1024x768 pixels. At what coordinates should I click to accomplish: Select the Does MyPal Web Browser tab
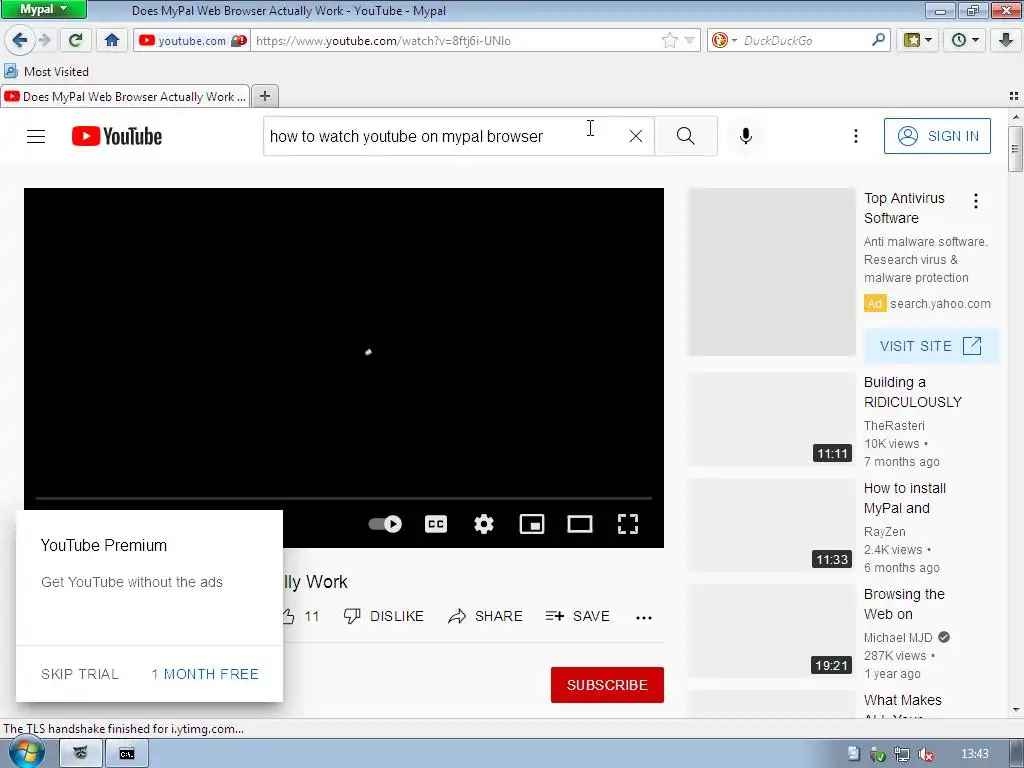(x=125, y=97)
